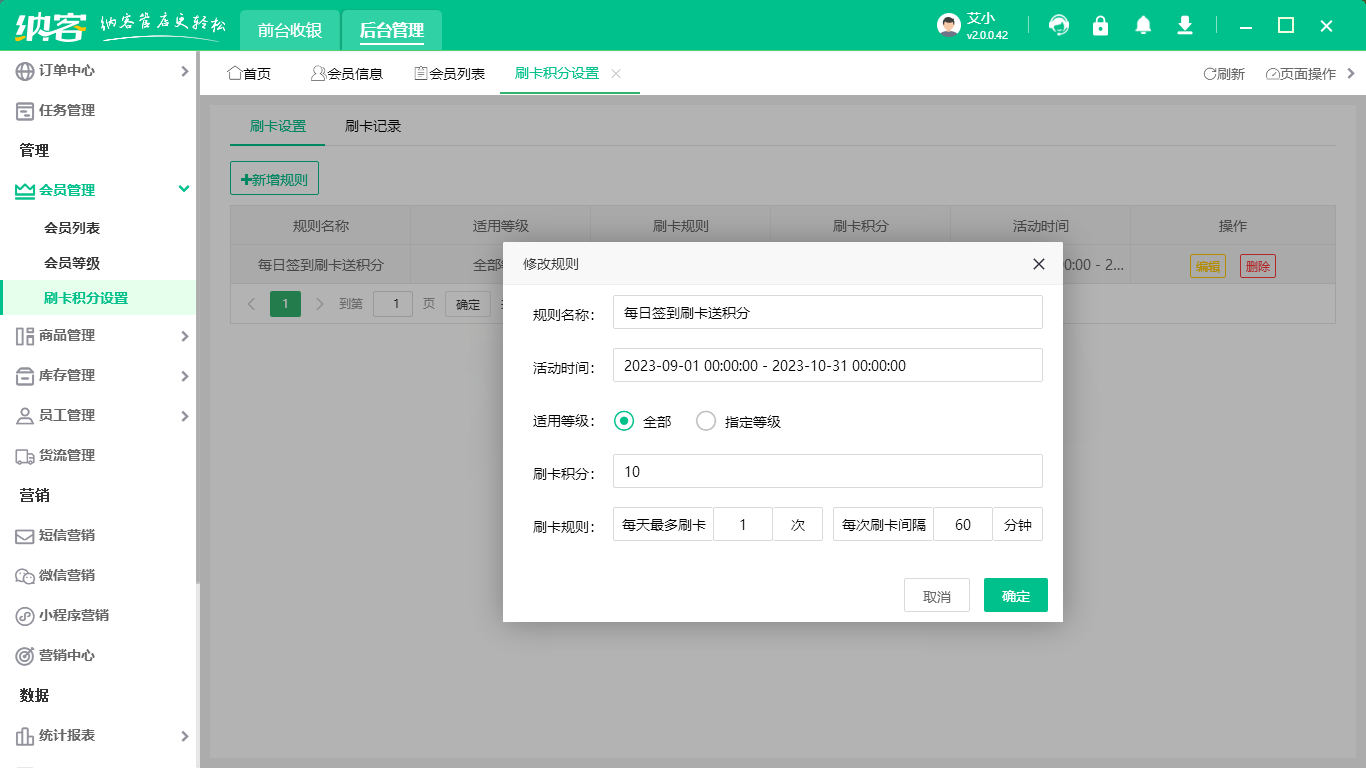1366x768 pixels.
Task: Confirm changes with the 确定 button
Action: coord(1015,595)
